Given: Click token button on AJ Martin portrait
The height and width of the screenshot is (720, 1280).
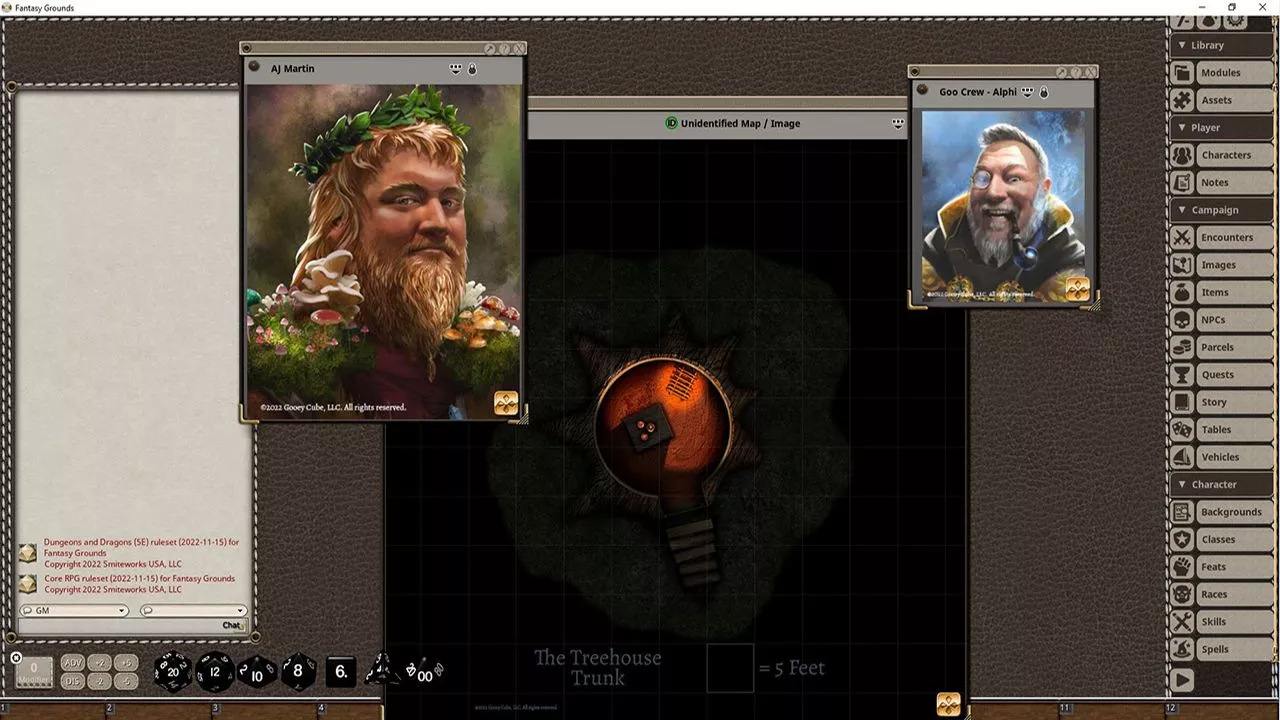Looking at the screenshot, I should [x=506, y=402].
